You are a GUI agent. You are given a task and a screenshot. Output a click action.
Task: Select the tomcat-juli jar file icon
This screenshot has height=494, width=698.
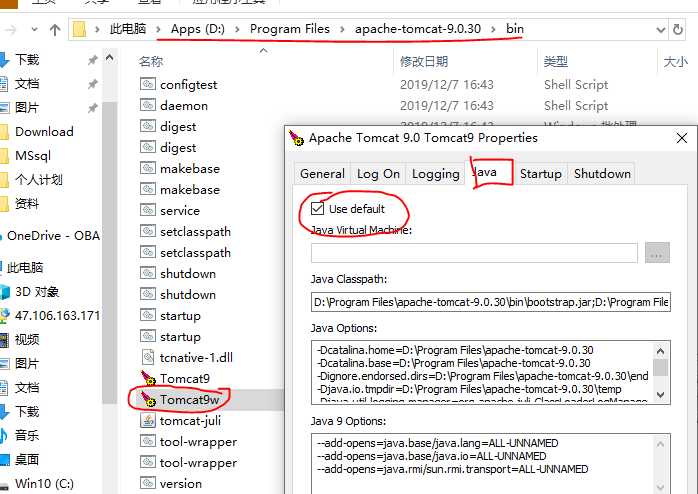pyautogui.click(x=148, y=420)
